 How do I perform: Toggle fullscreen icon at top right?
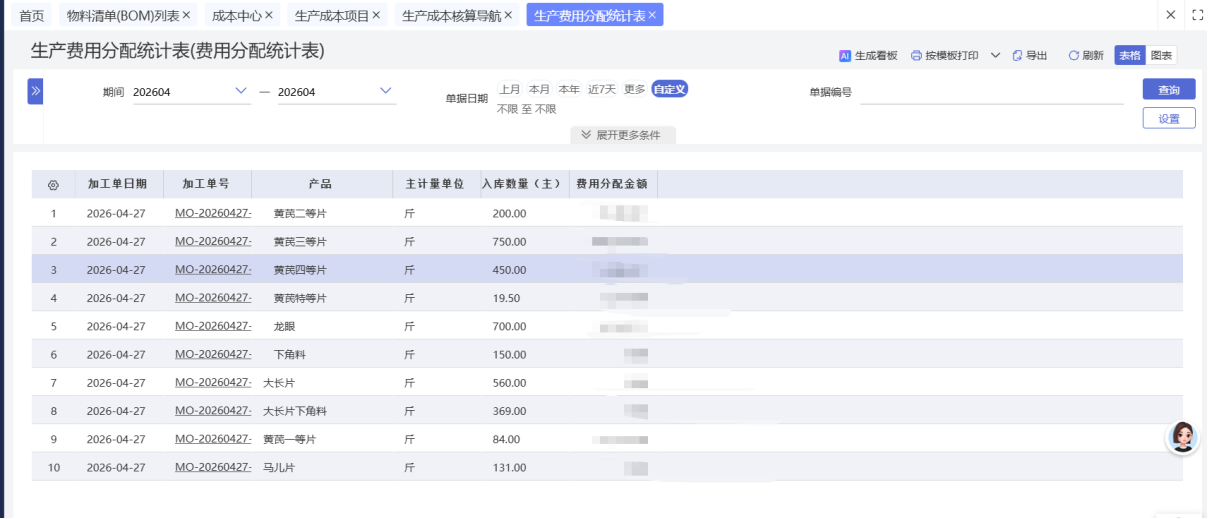(x=1197, y=15)
